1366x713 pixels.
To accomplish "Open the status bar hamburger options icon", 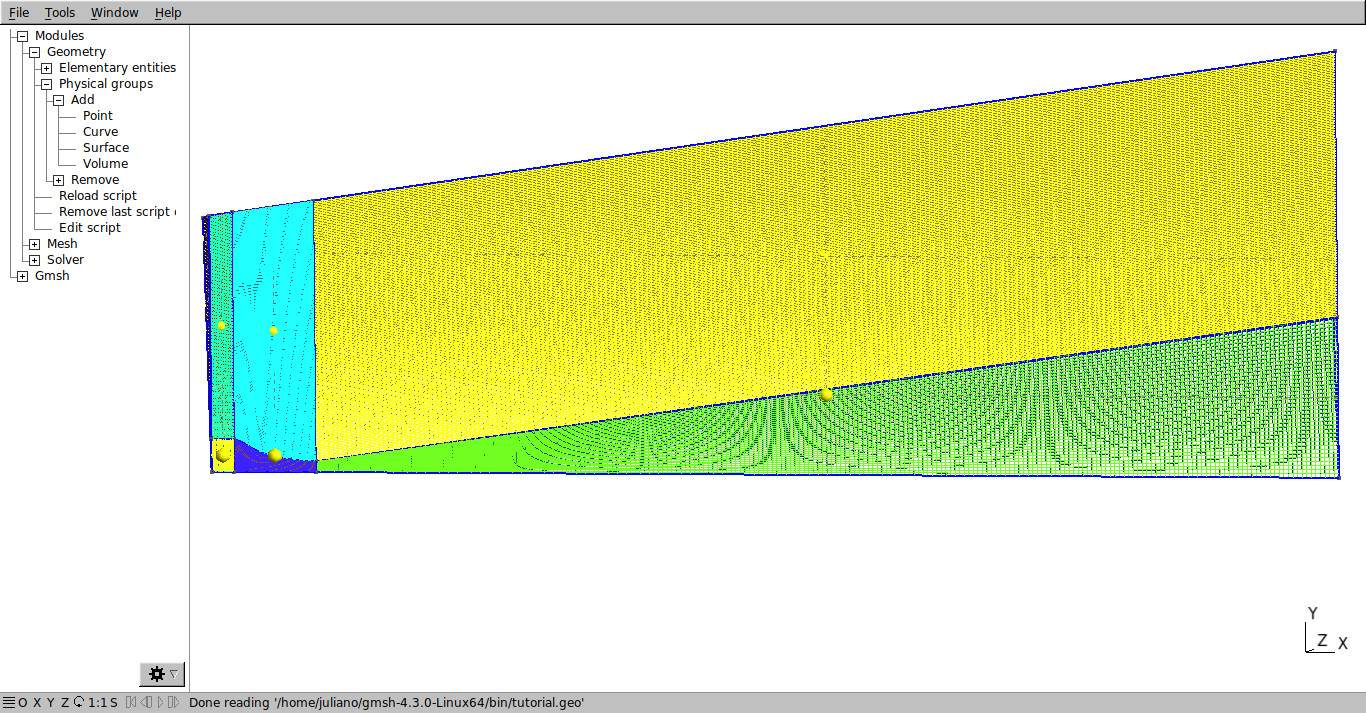I will (x=9, y=703).
